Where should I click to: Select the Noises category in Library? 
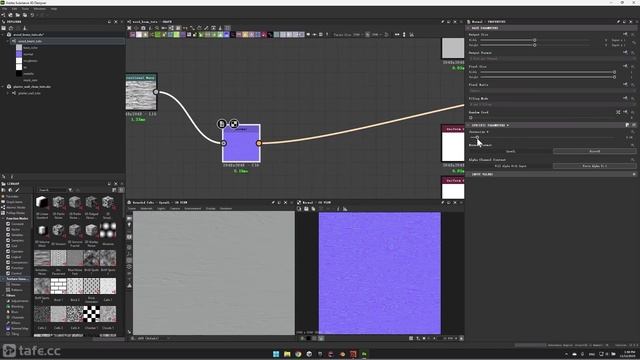(16, 284)
